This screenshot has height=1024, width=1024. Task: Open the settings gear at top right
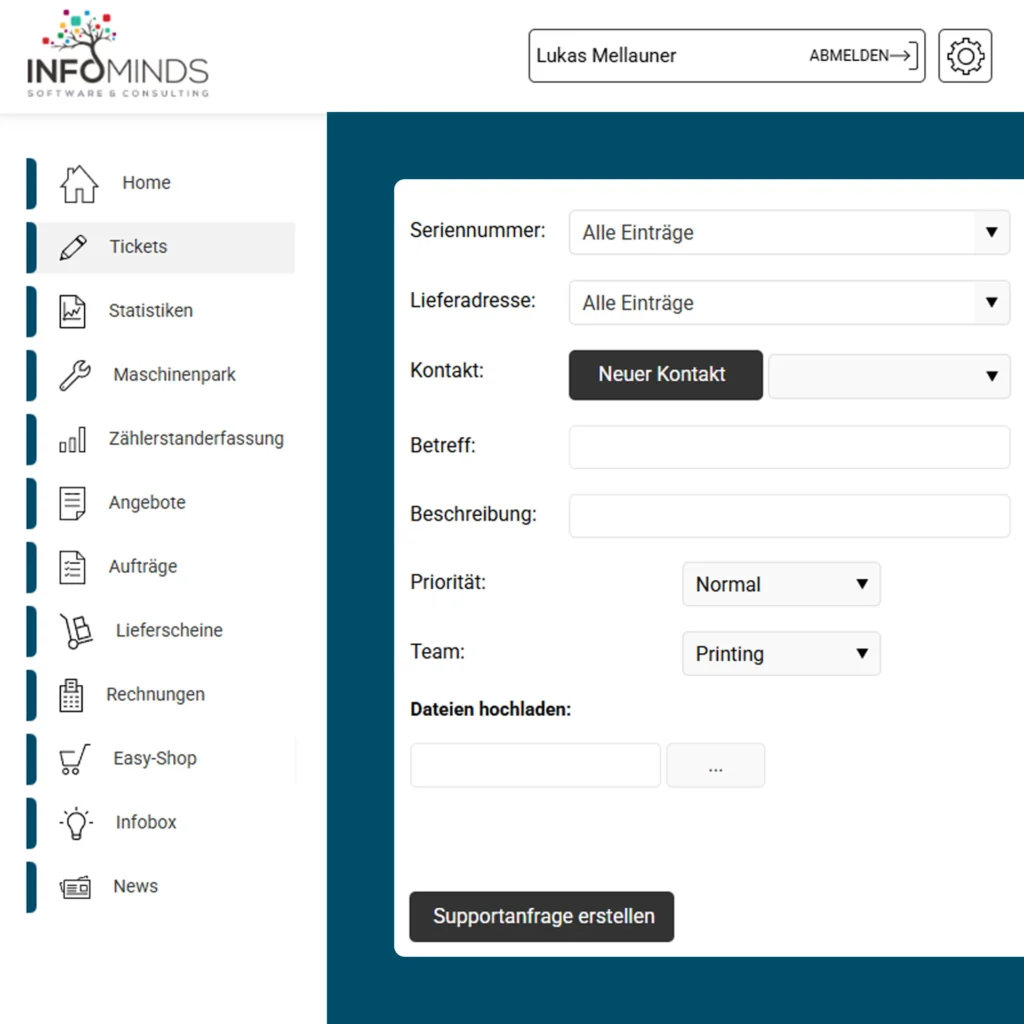tap(964, 56)
